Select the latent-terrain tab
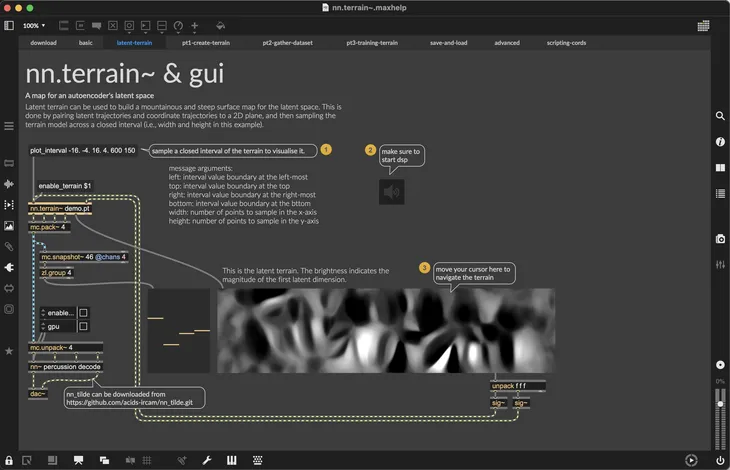730x470 pixels. [134, 43]
